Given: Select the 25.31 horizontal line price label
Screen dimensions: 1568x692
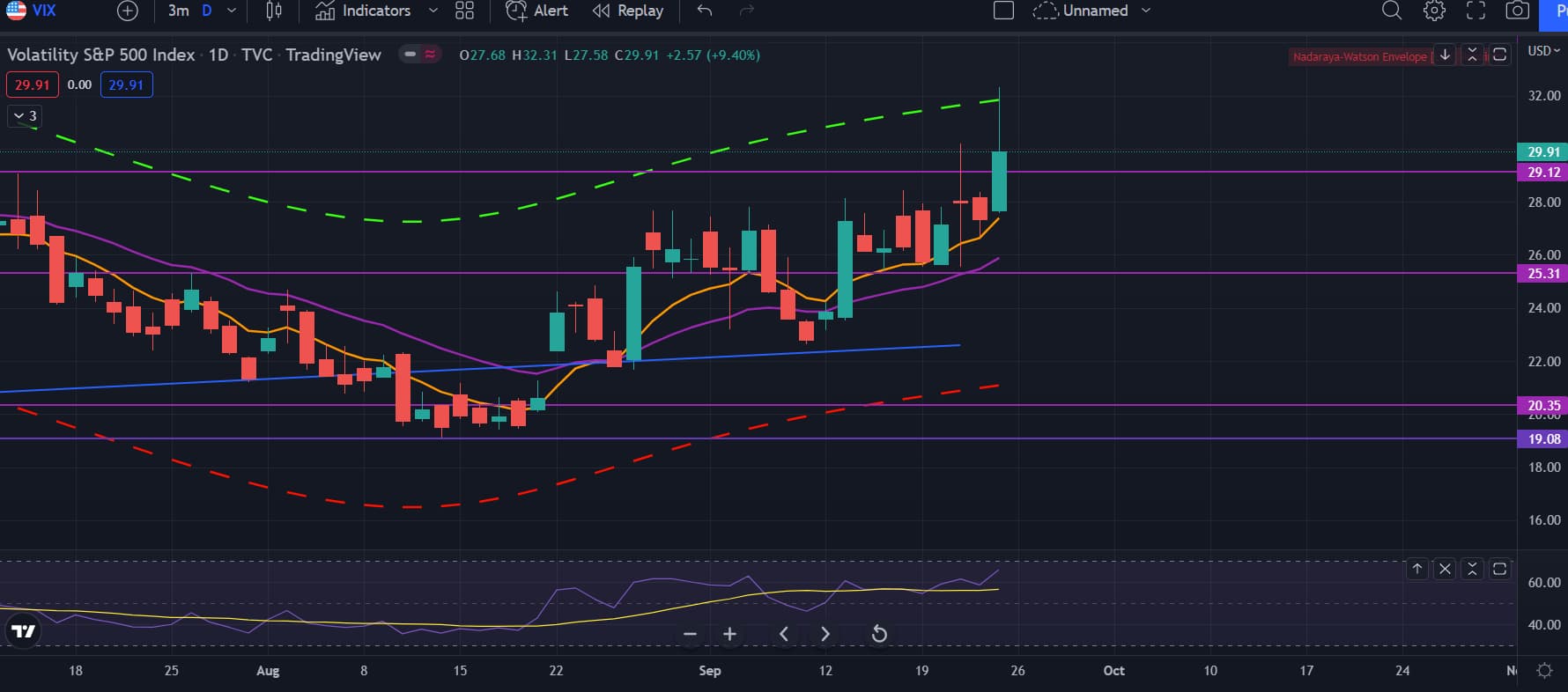Looking at the screenshot, I should [1542, 274].
